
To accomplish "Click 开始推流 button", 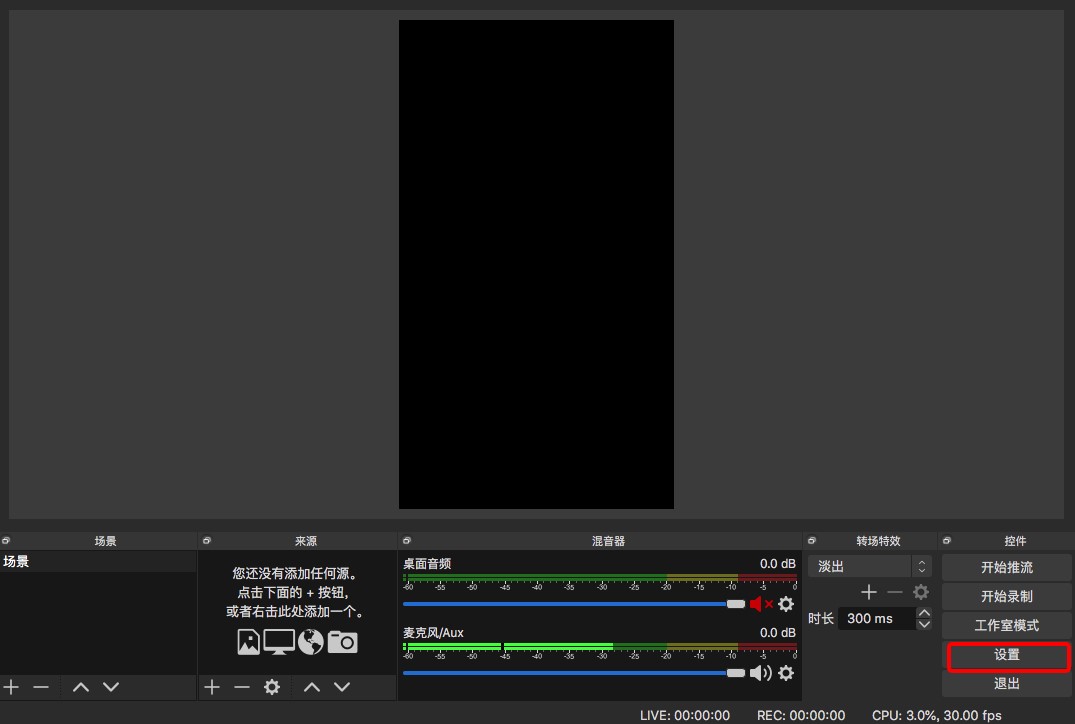I will tap(1006, 567).
